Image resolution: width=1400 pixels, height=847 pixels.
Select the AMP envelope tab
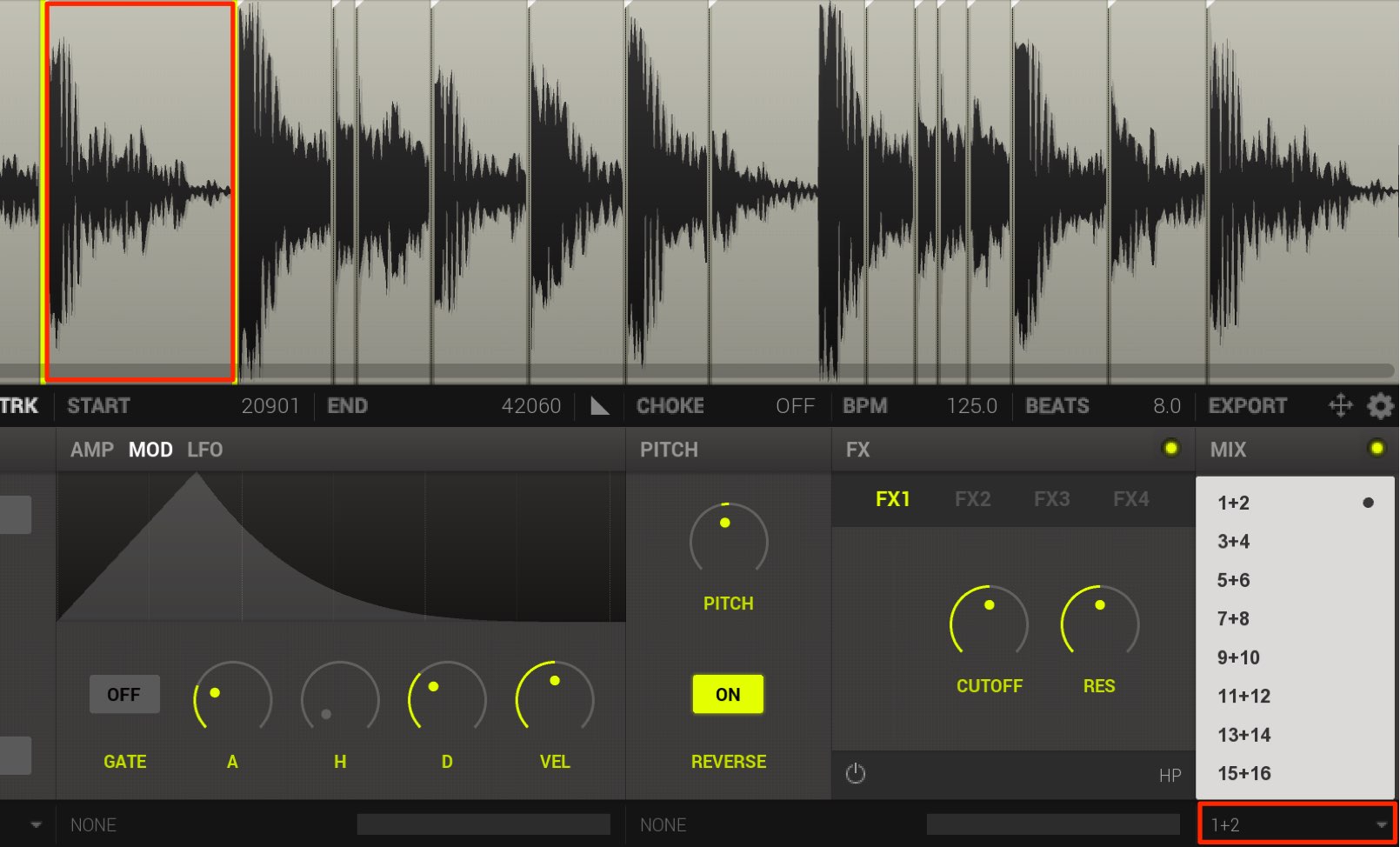[x=92, y=450]
